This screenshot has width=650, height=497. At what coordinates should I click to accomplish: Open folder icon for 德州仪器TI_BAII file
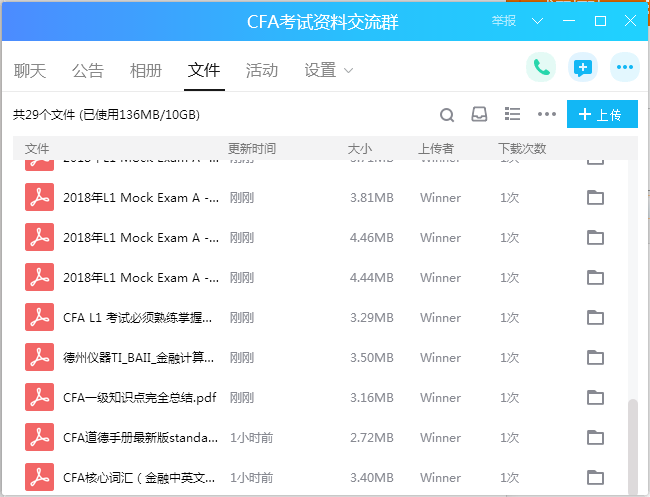coord(595,357)
